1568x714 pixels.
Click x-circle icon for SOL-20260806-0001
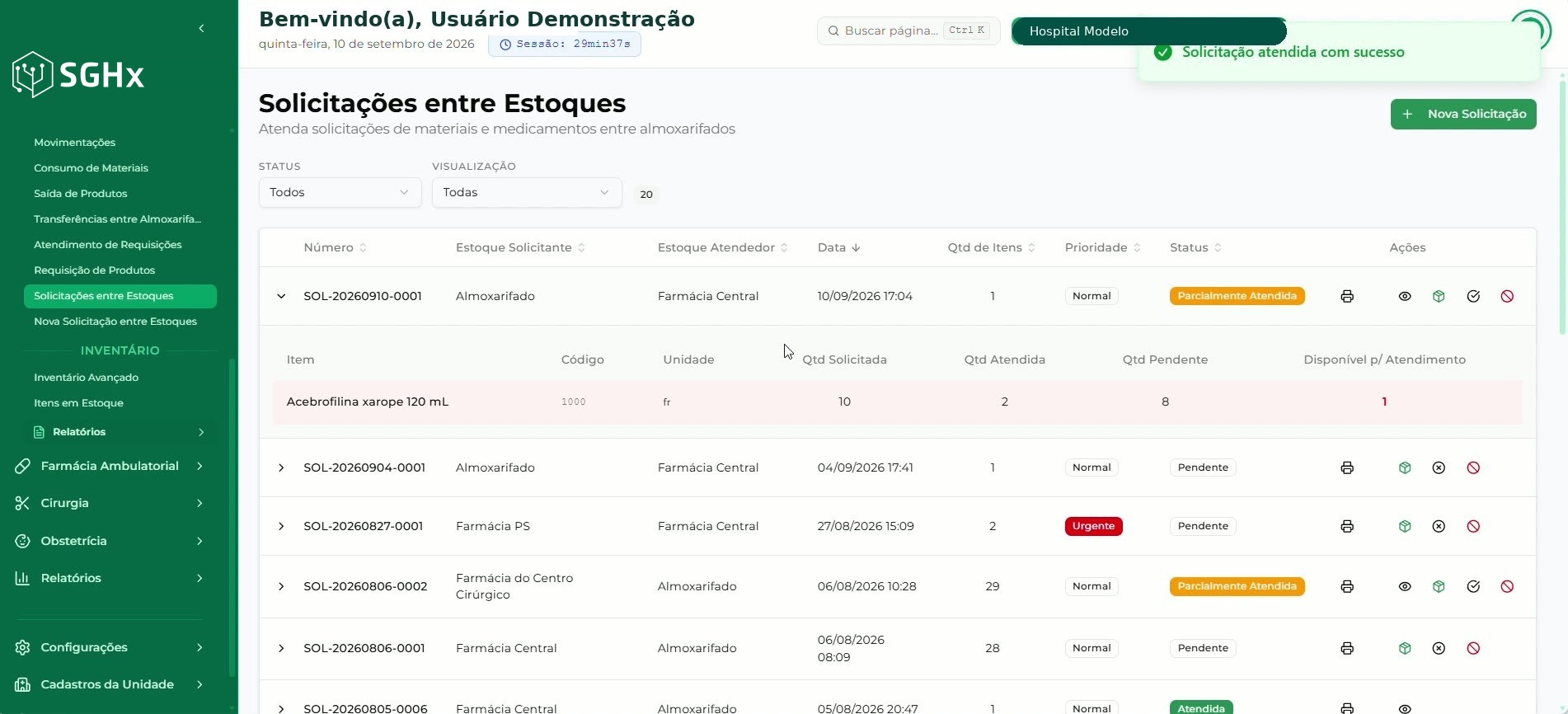(1439, 648)
